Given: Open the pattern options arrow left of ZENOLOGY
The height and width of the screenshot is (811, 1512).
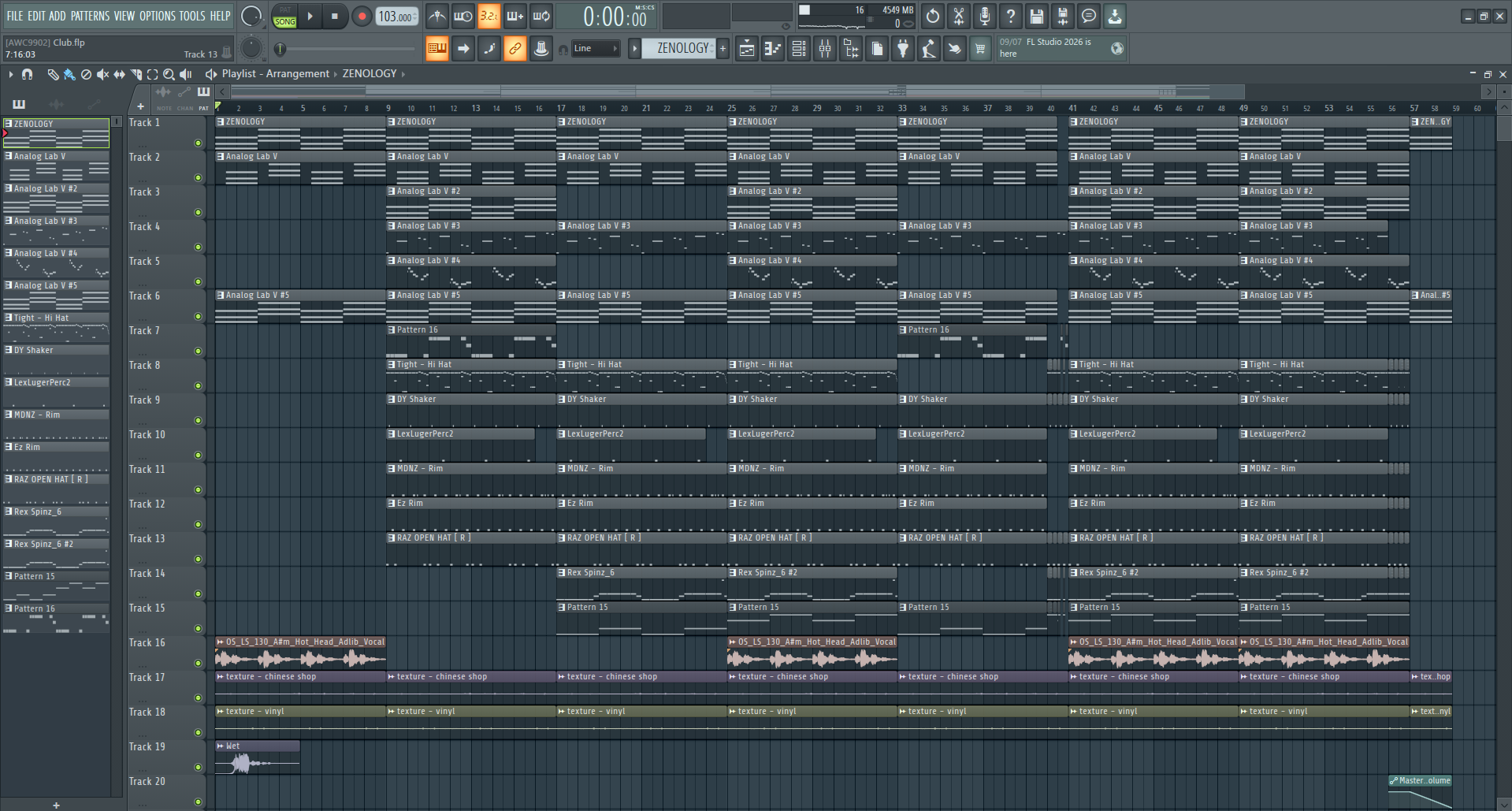Looking at the screenshot, I should [634, 49].
